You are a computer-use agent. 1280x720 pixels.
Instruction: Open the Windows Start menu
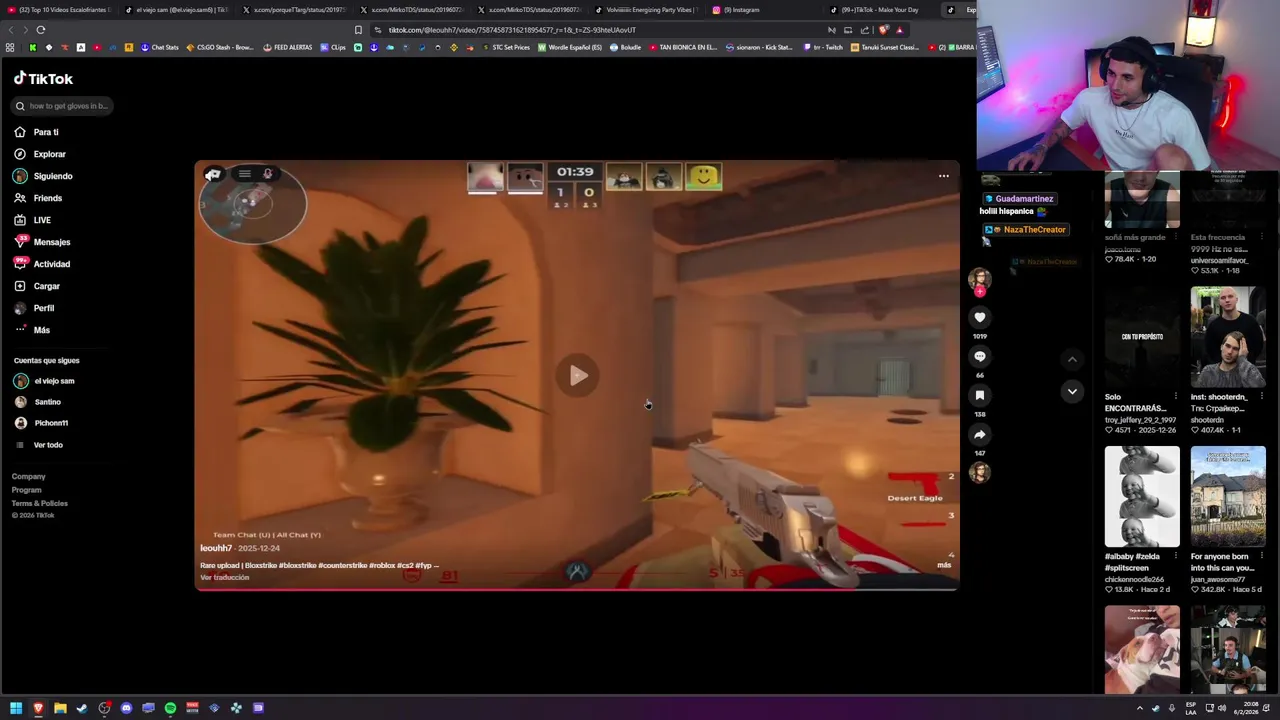click(x=16, y=708)
